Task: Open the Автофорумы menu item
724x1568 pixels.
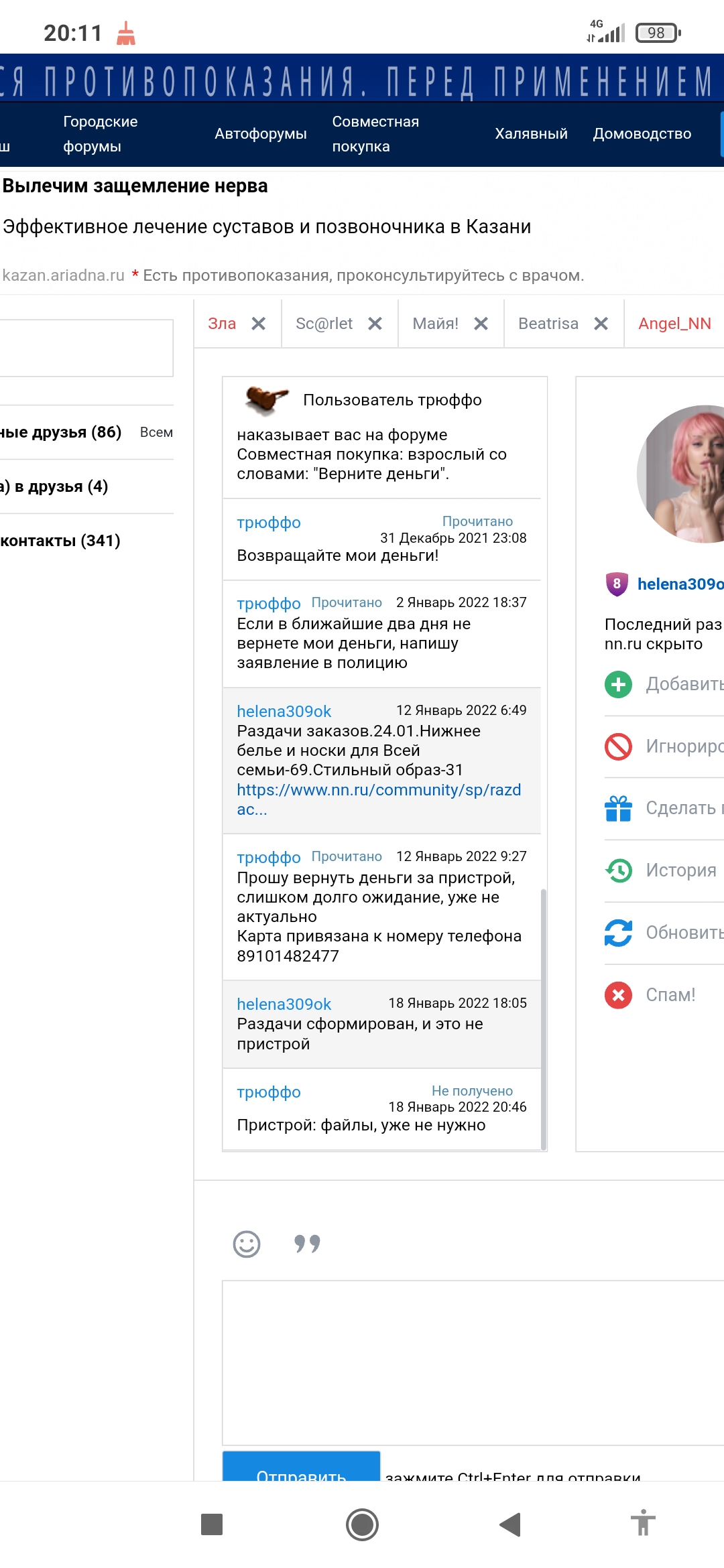Action: tap(261, 134)
